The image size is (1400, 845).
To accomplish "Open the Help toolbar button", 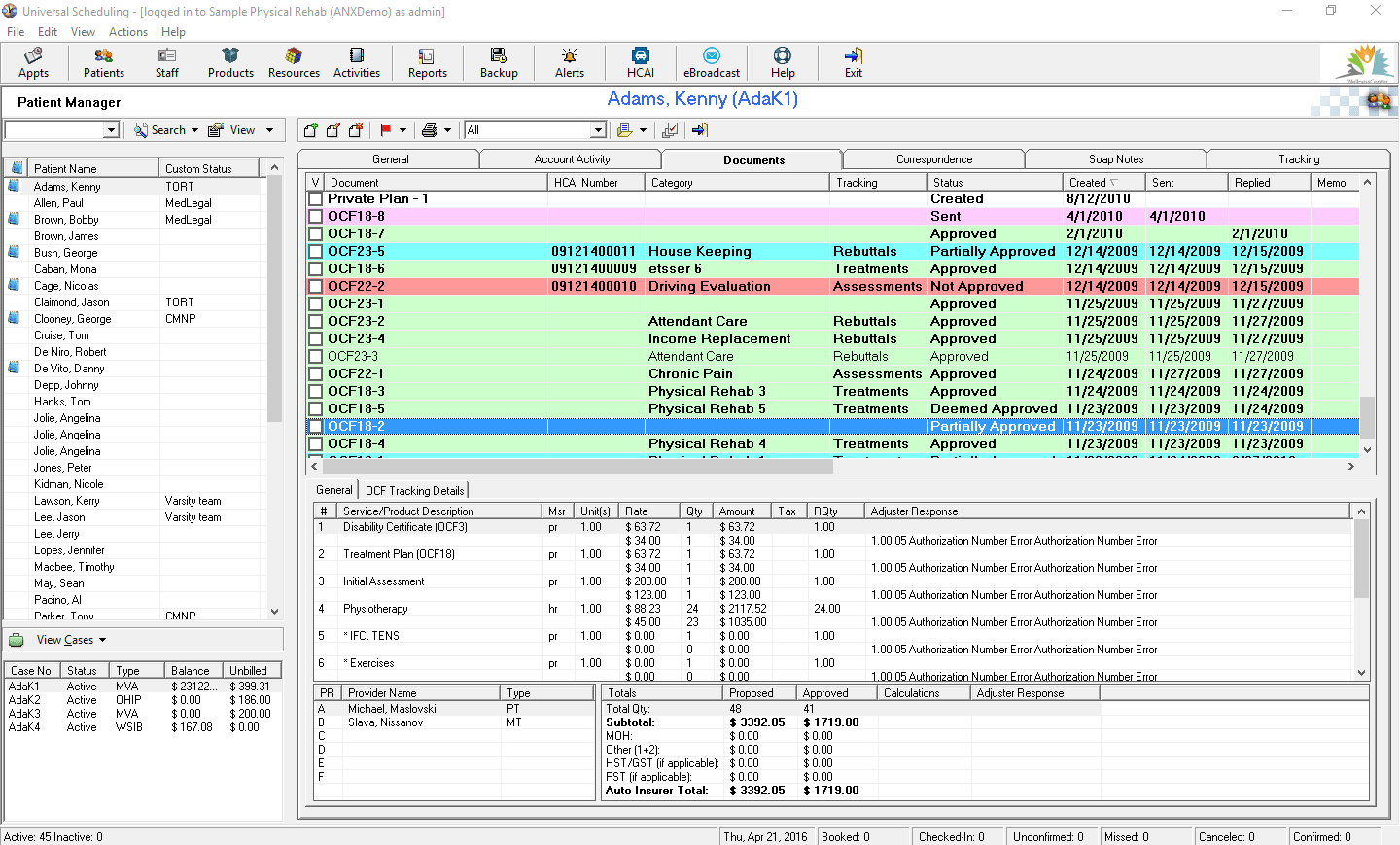I will click(782, 62).
